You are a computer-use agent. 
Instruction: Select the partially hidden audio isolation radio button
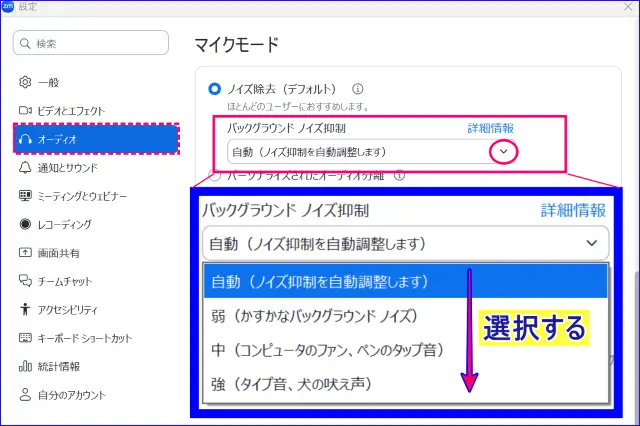tap(214, 176)
